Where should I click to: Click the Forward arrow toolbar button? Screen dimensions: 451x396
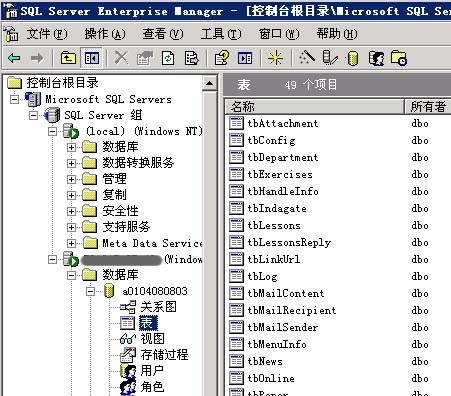37,58
